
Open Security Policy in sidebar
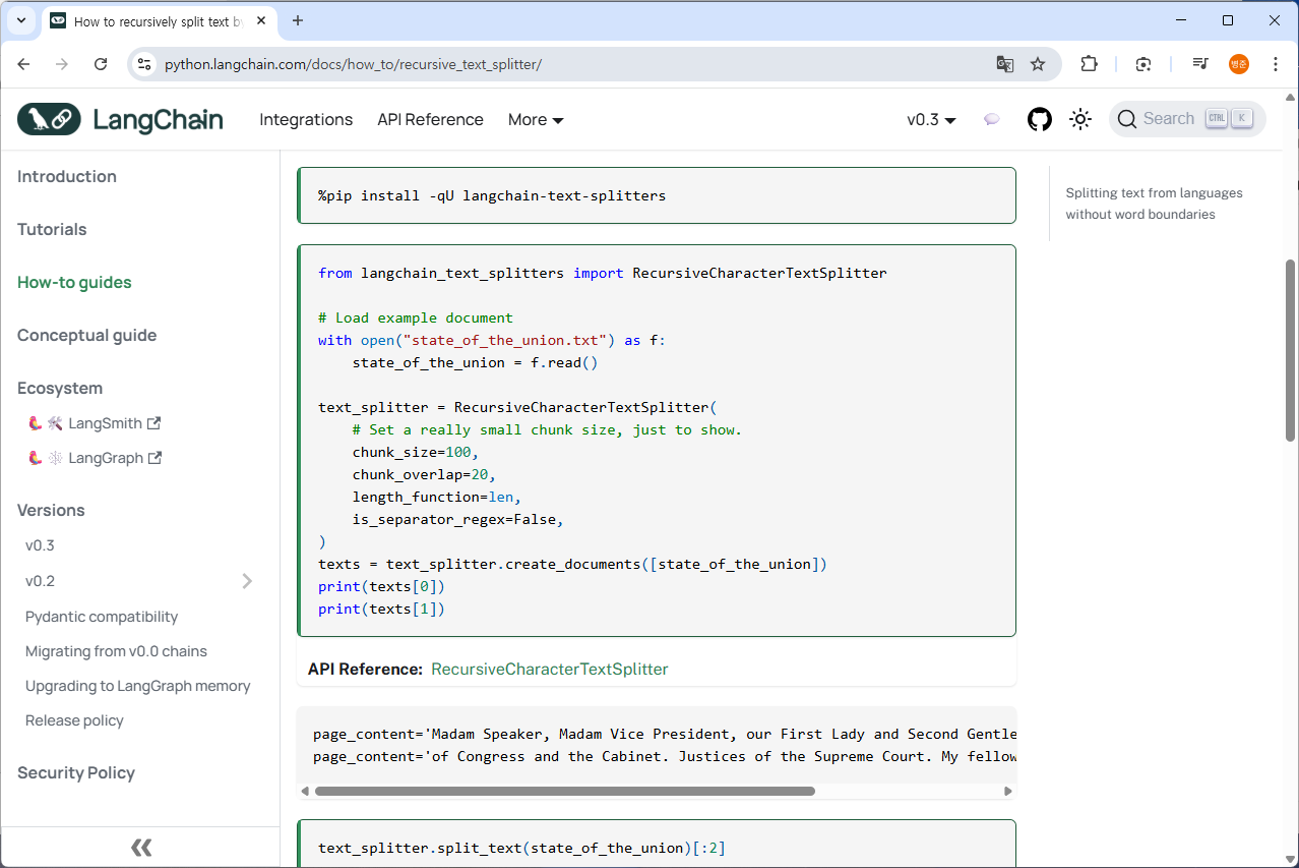click(x=76, y=773)
